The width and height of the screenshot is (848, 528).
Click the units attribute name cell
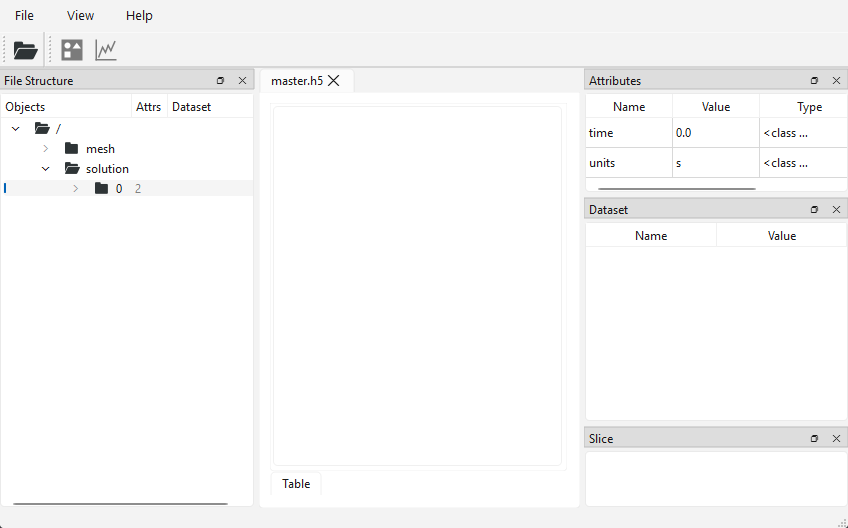tap(629, 162)
